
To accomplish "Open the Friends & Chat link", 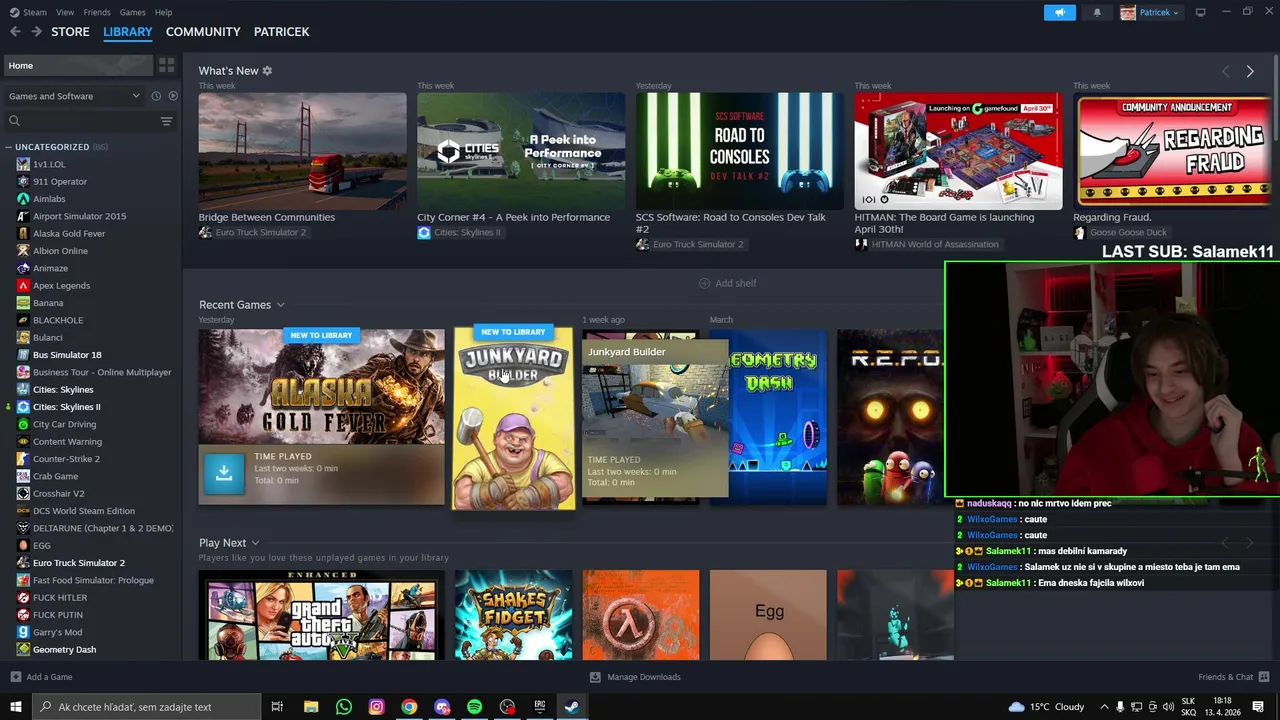I will click(1225, 677).
